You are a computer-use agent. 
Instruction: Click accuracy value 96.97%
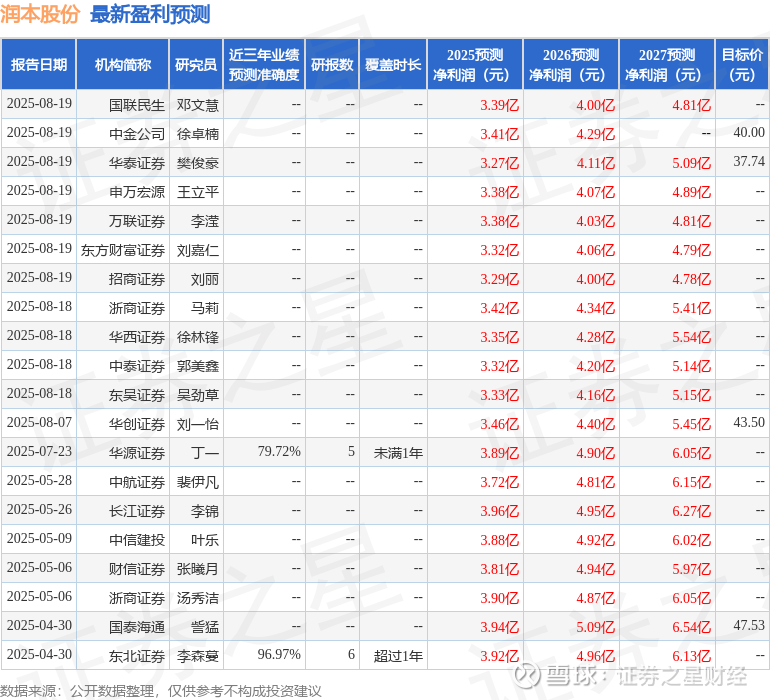point(279,654)
